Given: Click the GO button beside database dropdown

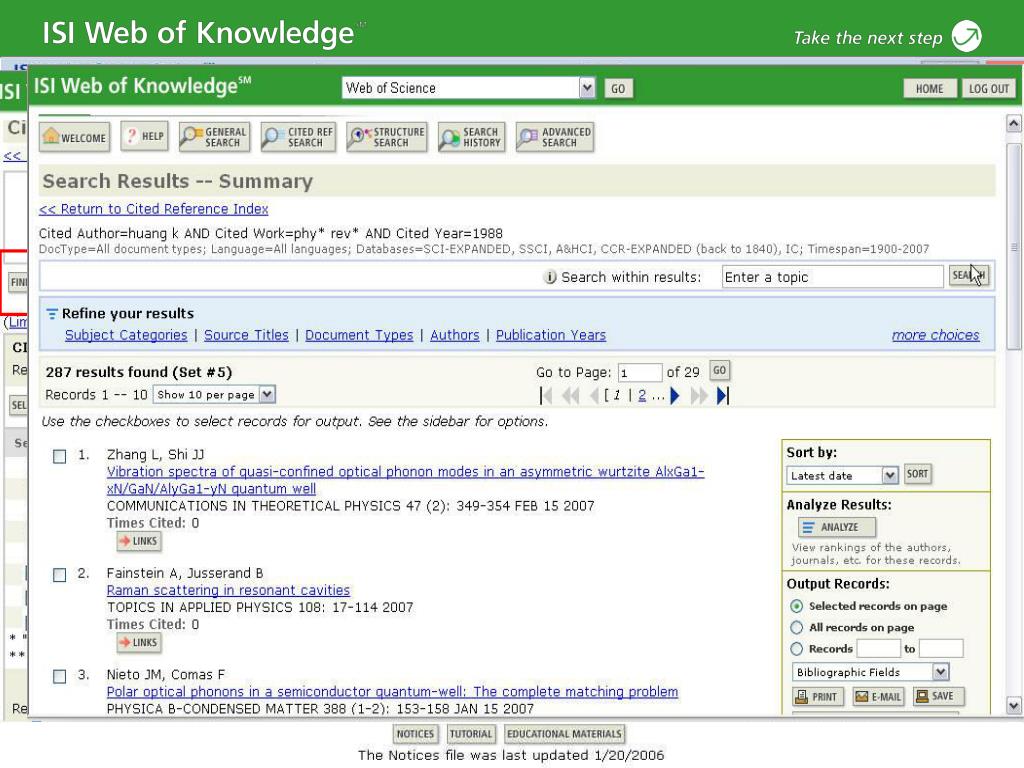Looking at the screenshot, I should tap(618, 88).
